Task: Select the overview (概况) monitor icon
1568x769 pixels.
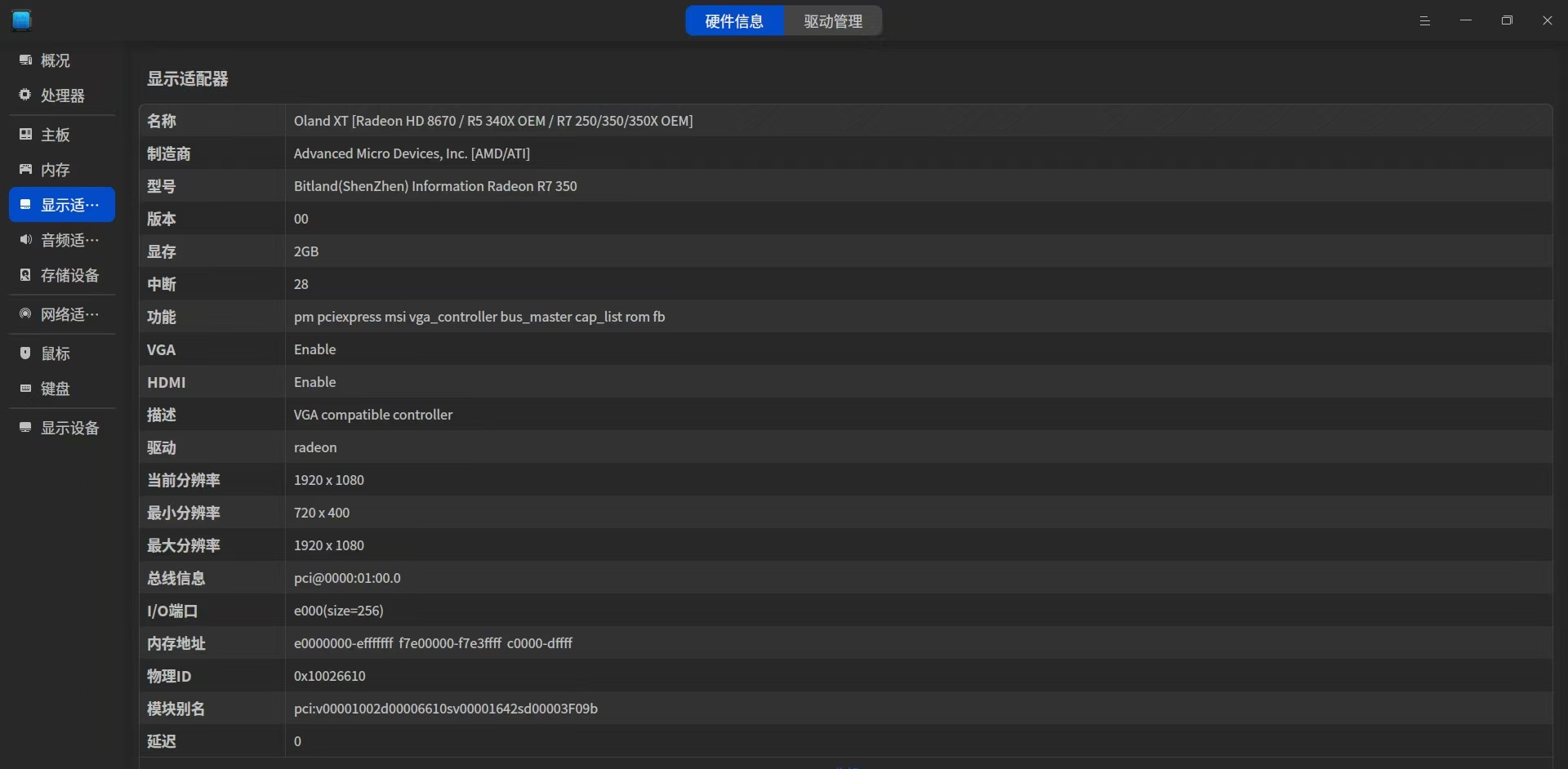Action: pos(25,60)
